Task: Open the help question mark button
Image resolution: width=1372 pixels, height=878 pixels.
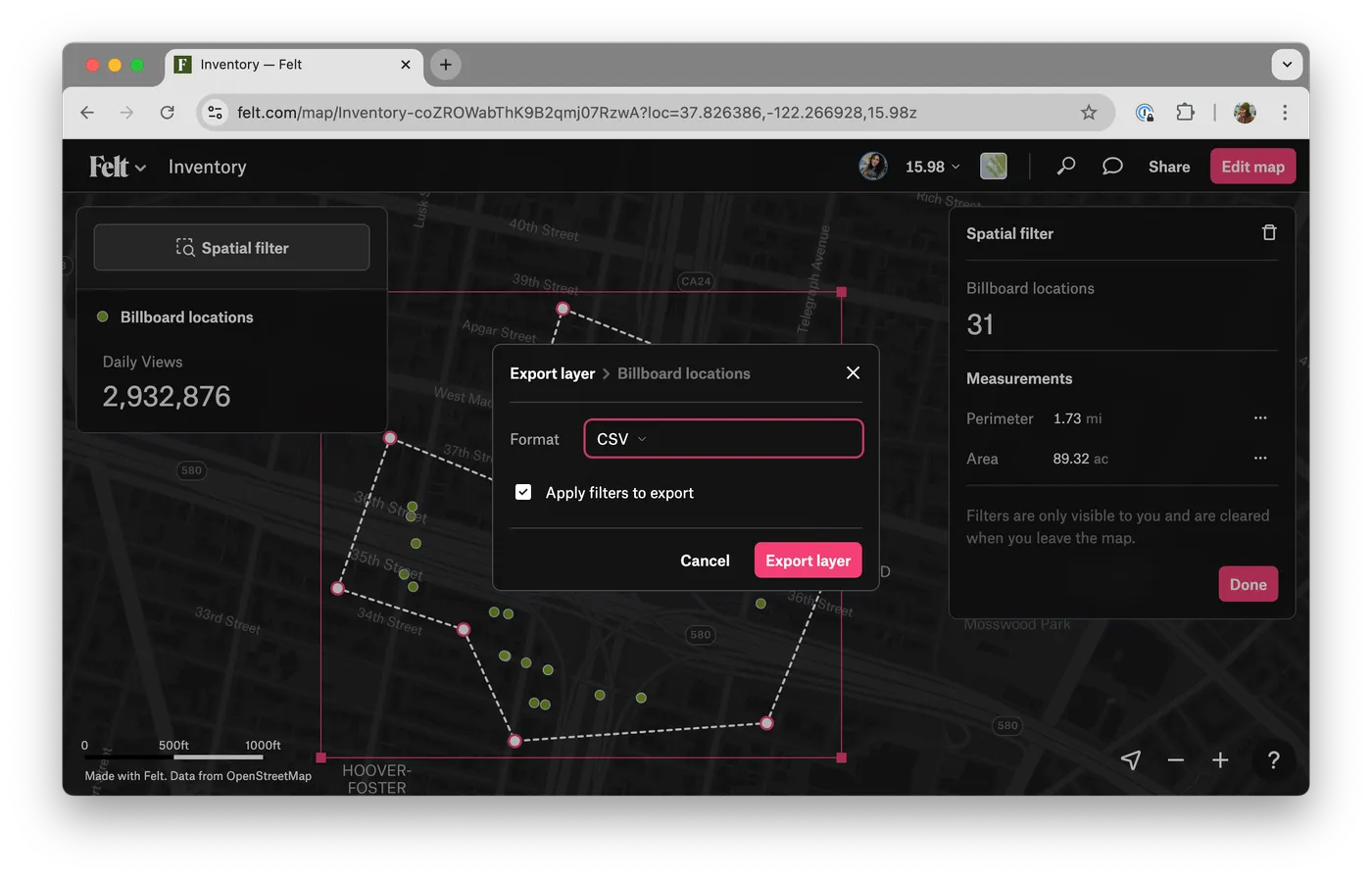Action: click(1273, 759)
